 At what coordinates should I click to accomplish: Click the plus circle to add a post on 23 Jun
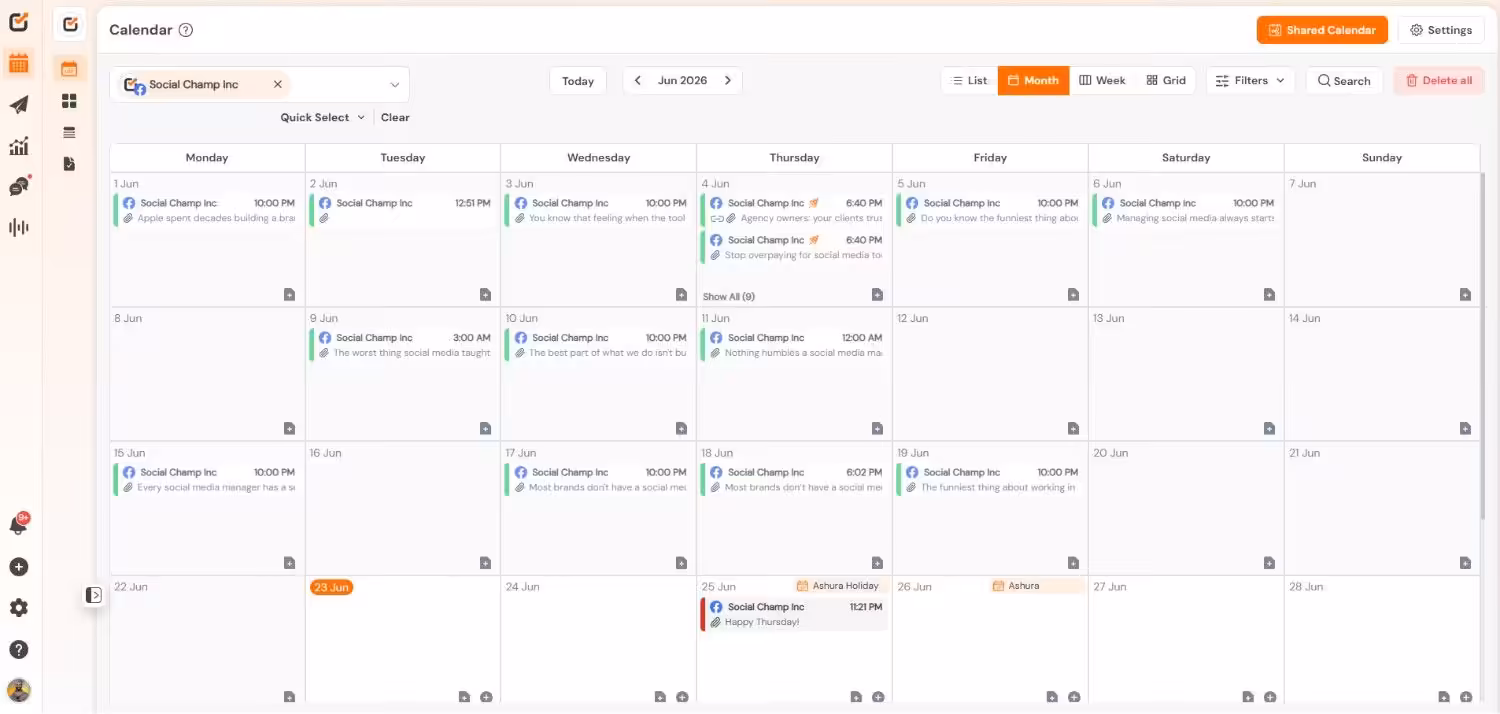point(486,697)
